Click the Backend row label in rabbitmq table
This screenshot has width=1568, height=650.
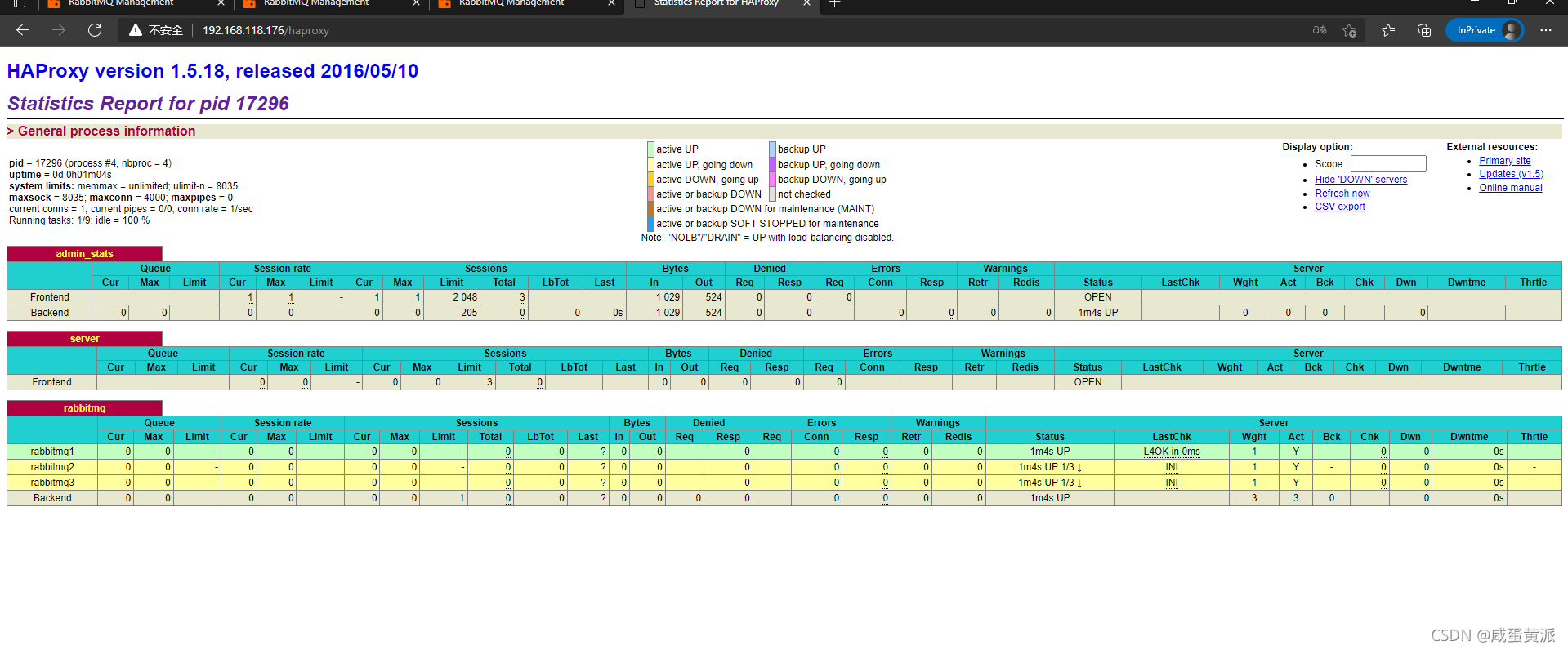(x=52, y=498)
